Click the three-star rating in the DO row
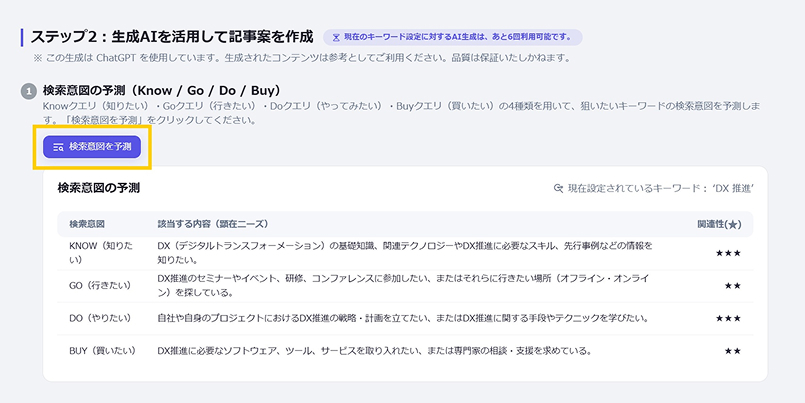Image resolution: width=805 pixels, height=403 pixels. click(x=727, y=319)
